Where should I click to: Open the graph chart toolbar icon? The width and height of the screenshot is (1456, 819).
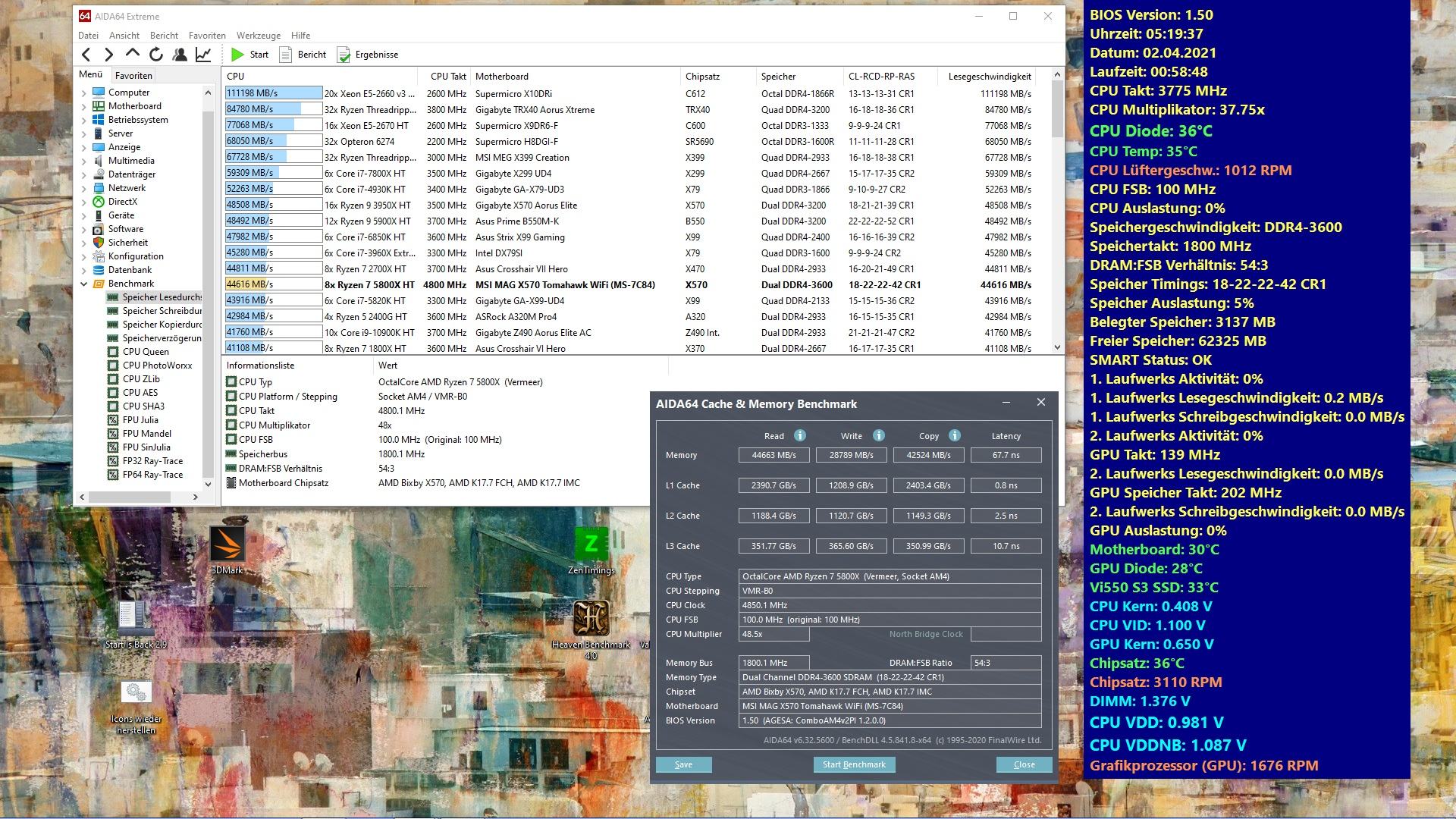203,55
